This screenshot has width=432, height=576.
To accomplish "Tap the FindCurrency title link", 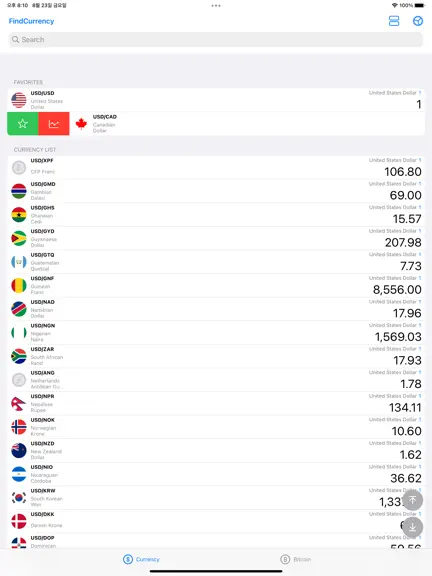I will (x=31, y=21).
